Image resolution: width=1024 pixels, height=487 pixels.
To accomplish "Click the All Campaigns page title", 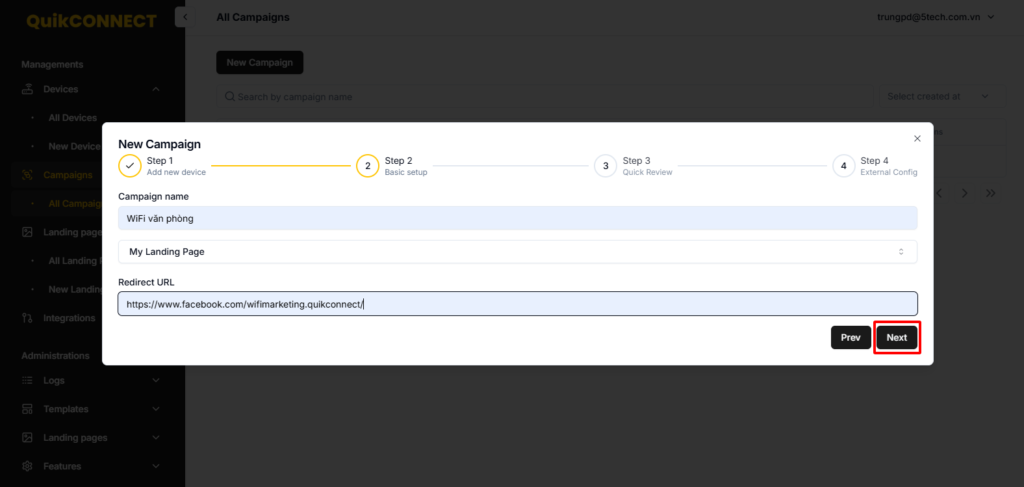I will click(253, 17).
